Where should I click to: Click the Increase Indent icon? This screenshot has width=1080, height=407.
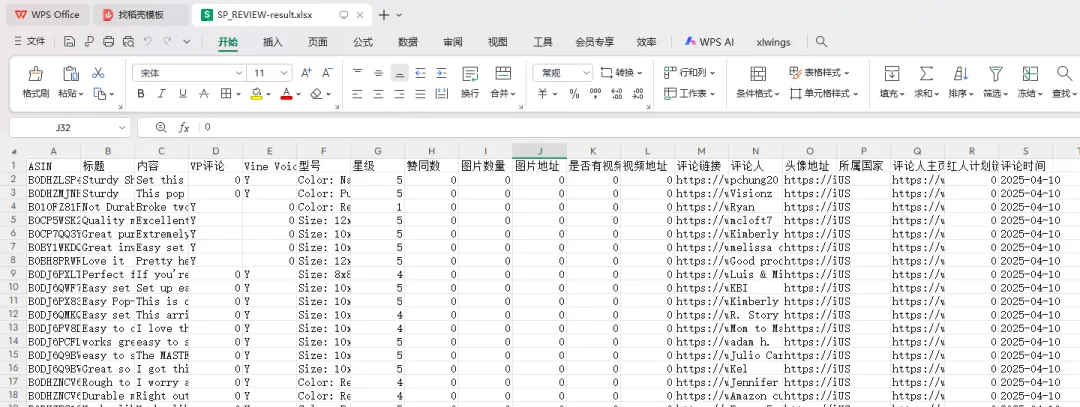(x=442, y=72)
